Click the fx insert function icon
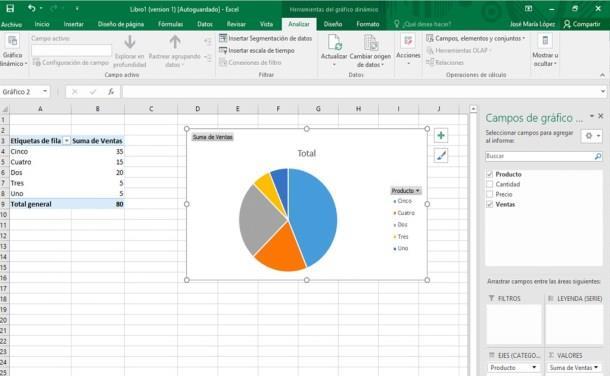Image resolution: width=610 pixels, height=376 pixels. pos(111,92)
